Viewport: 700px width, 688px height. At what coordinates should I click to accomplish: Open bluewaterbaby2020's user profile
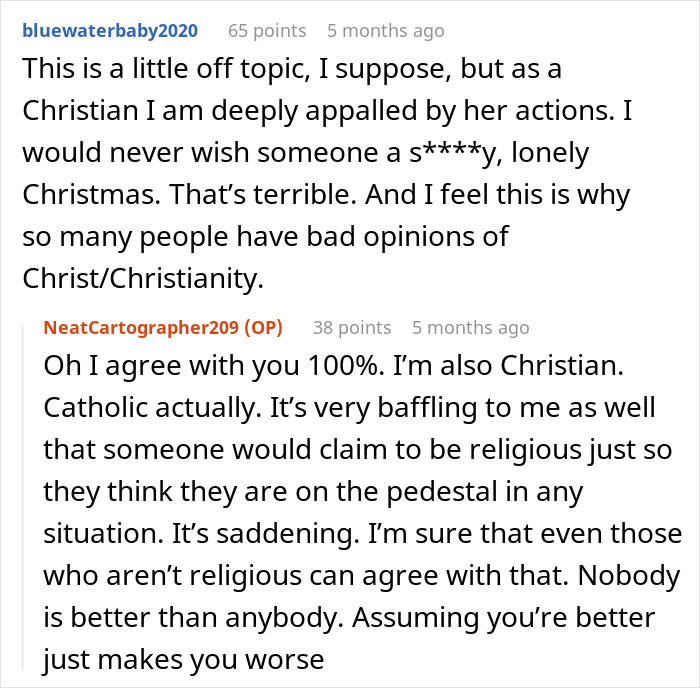(110, 31)
